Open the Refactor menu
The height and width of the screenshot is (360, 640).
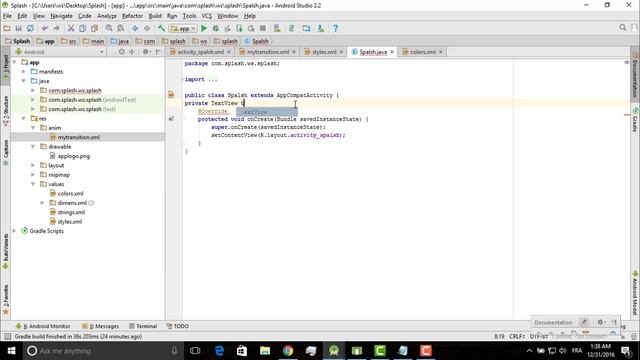[132, 16]
